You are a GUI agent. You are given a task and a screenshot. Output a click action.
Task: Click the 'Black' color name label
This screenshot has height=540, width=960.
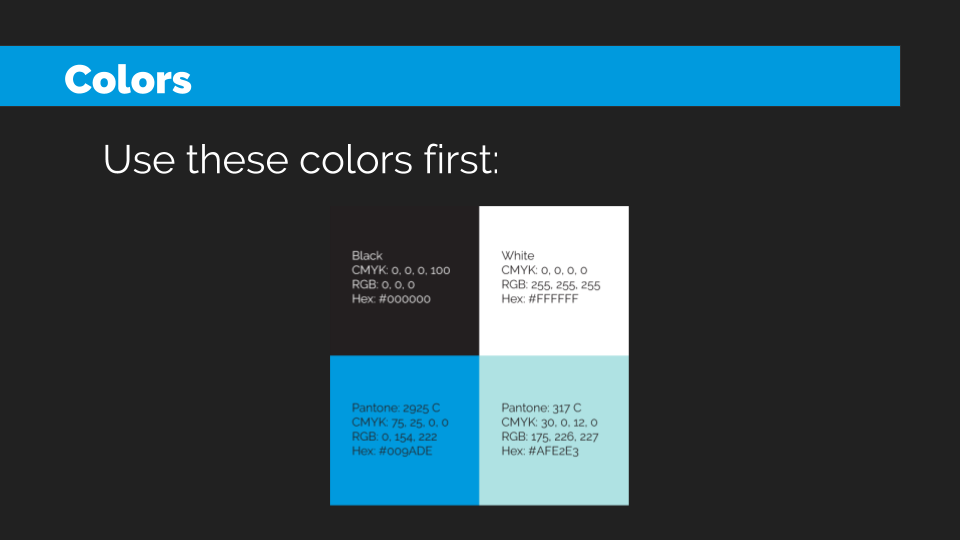(367, 255)
